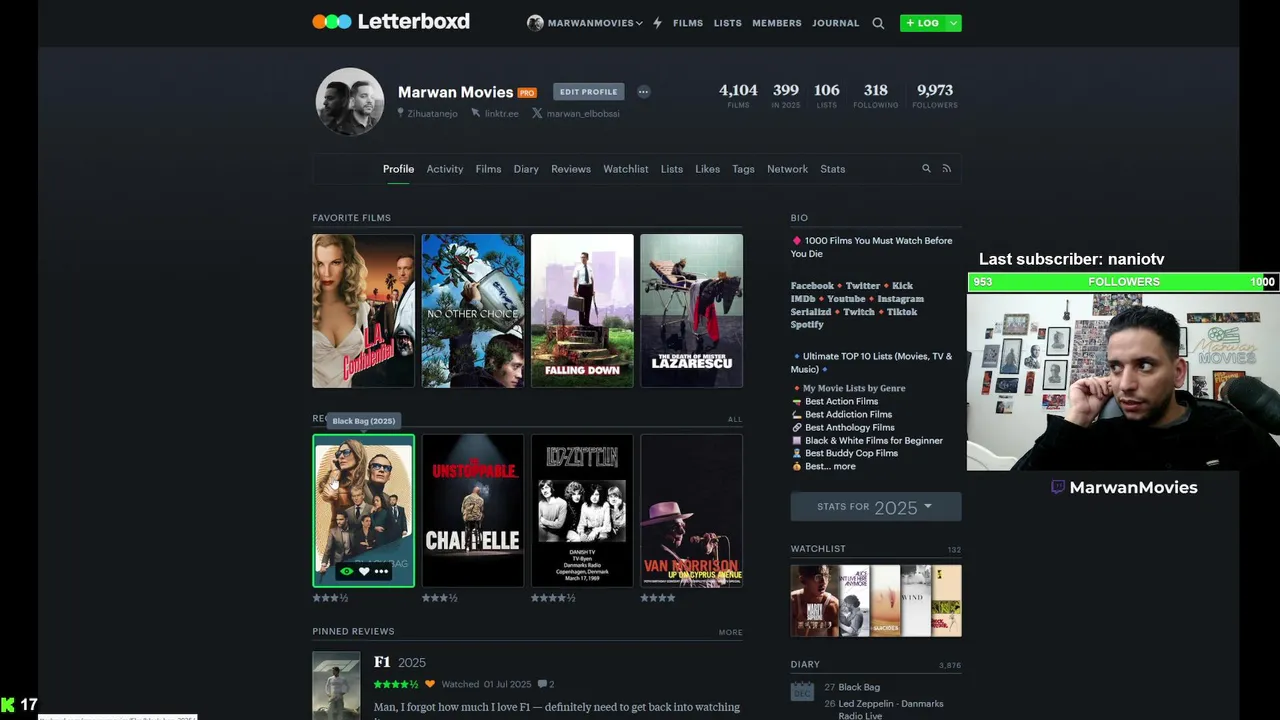Click the diary calendar icon
The width and height of the screenshot is (1280, 720).
(802, 691)
